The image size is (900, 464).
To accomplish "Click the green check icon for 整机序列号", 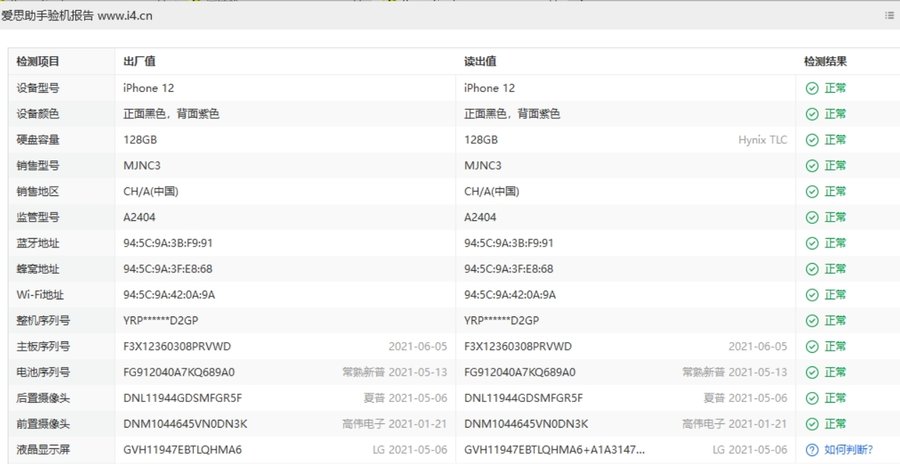I will coord(812,320).
